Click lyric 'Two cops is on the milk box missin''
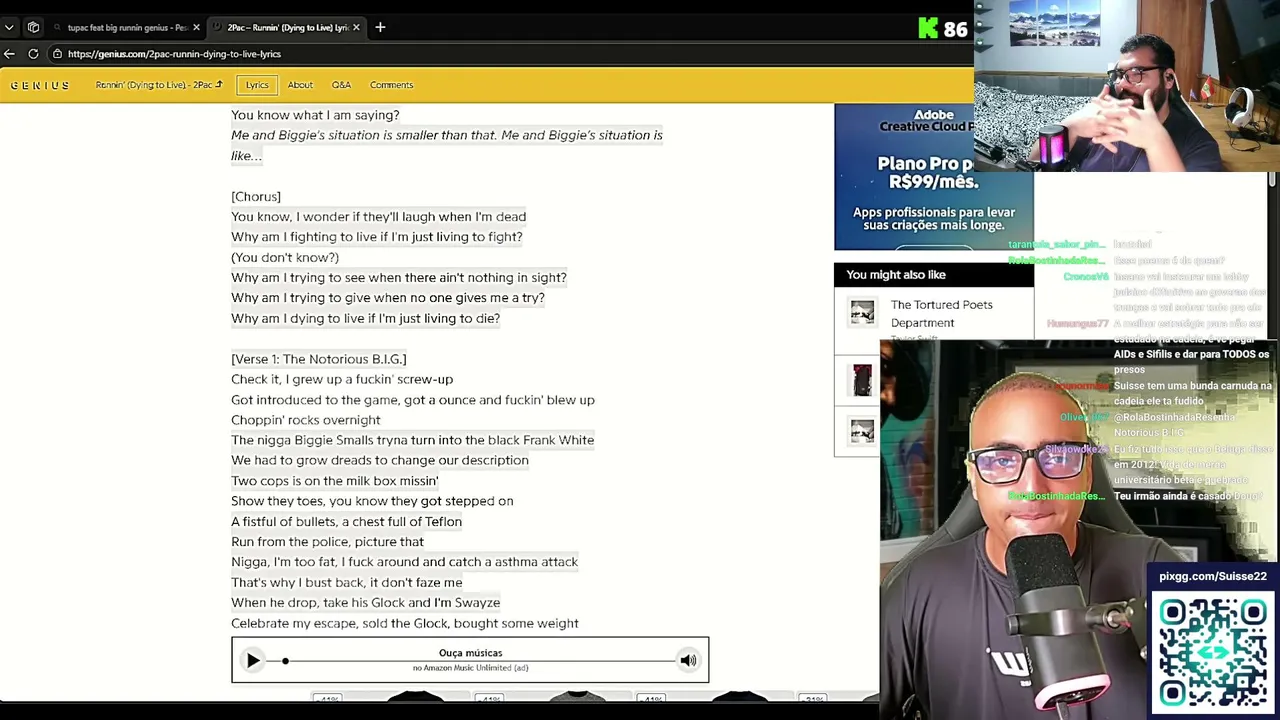Viewport: 1280px width, 720px height. (335, 481)
